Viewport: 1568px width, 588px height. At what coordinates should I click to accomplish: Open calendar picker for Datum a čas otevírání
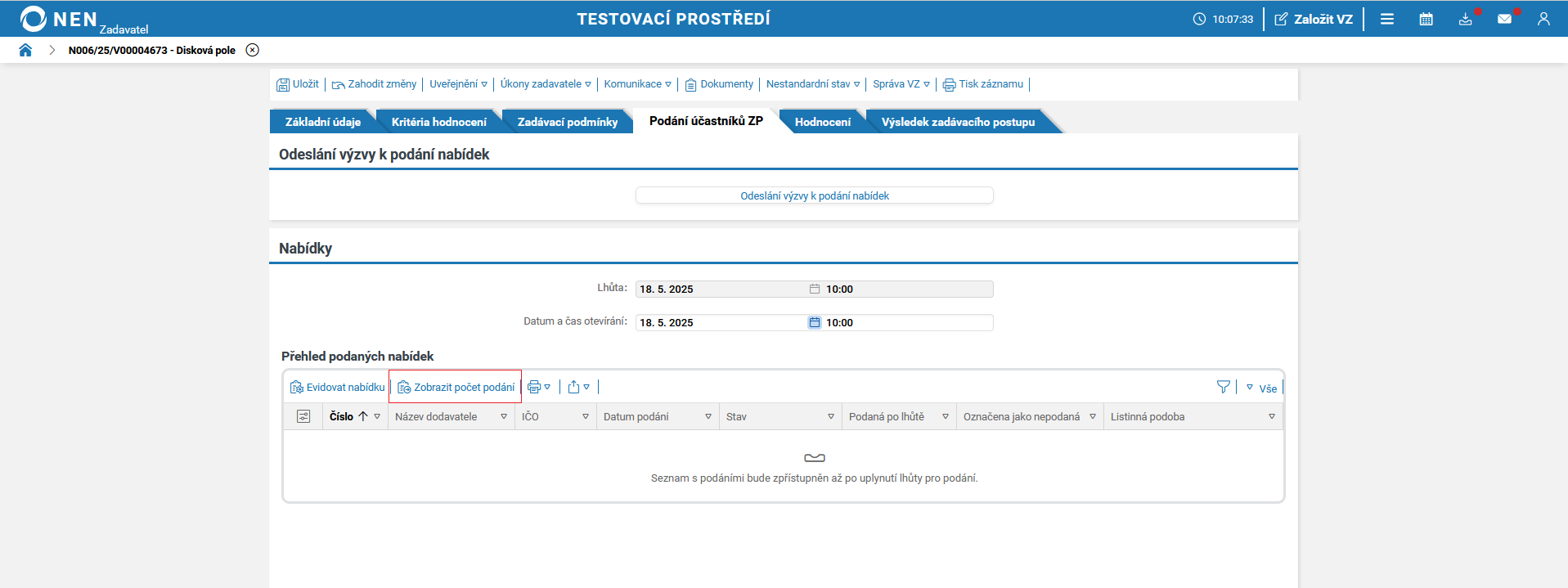pyautogui.click(x=815, y=323)
